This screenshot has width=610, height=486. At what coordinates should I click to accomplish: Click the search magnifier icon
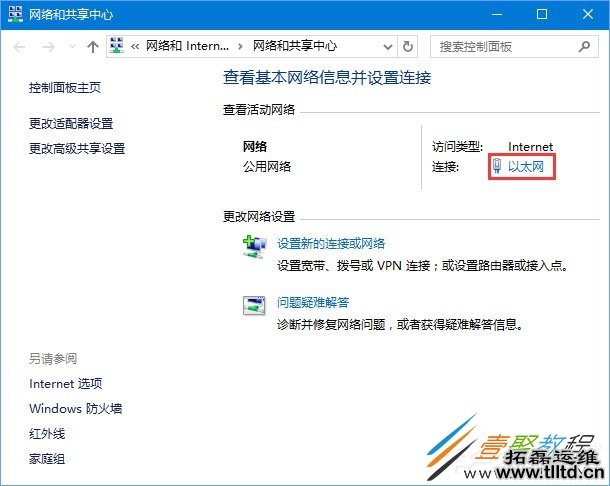pyautogui.click(x=584, y=47)
